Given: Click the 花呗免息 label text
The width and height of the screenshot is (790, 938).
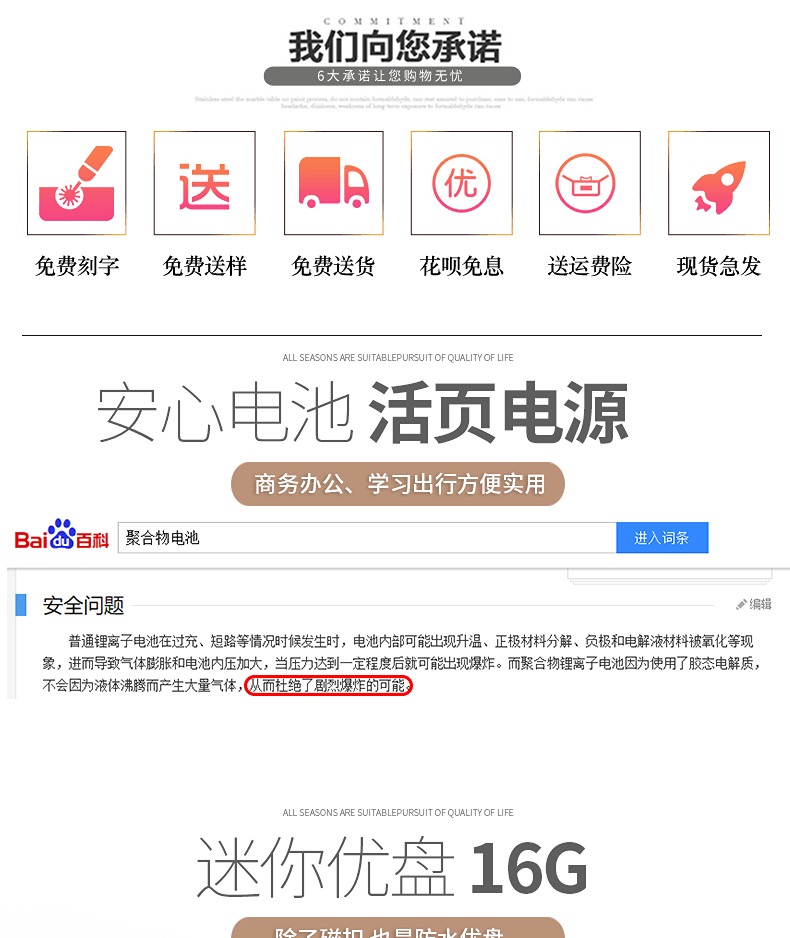Looking at the screenshot, I should point(462,266).
